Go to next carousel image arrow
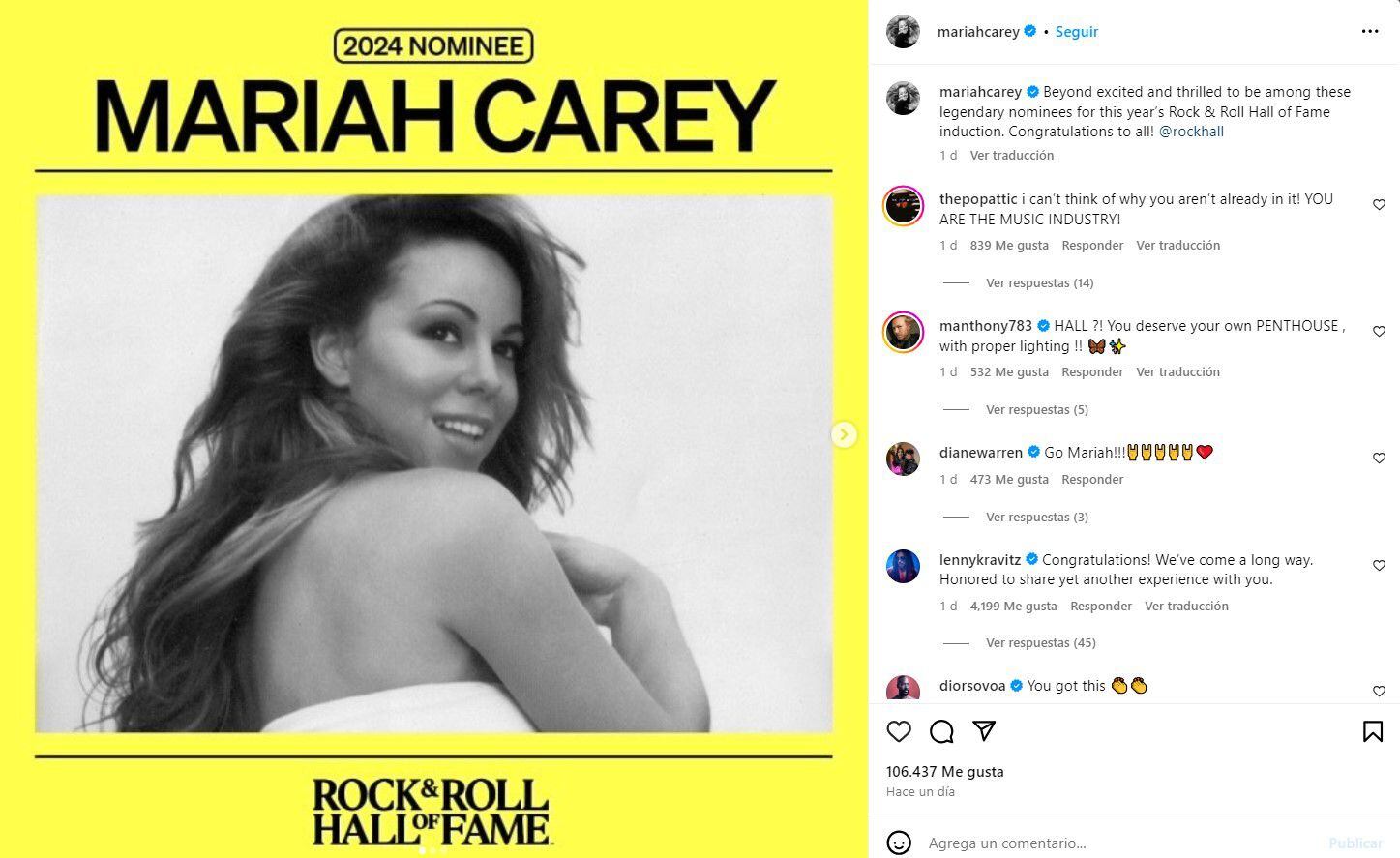This screenshot has width=1400, height=858. (844, 434)
